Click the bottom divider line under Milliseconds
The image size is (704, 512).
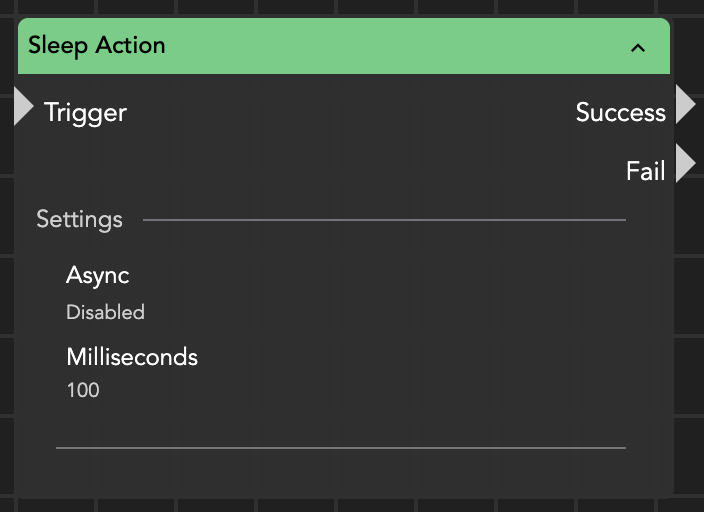(x=340, y=448)
